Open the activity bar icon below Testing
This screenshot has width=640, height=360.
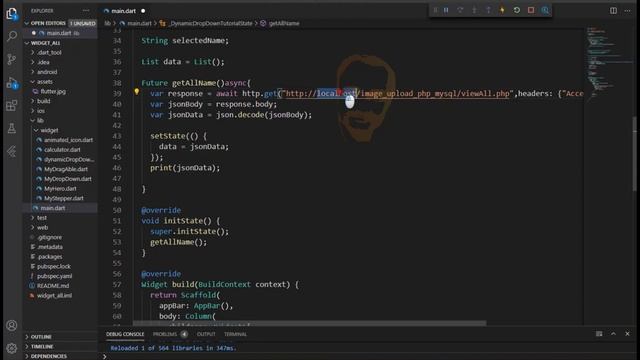12,151
